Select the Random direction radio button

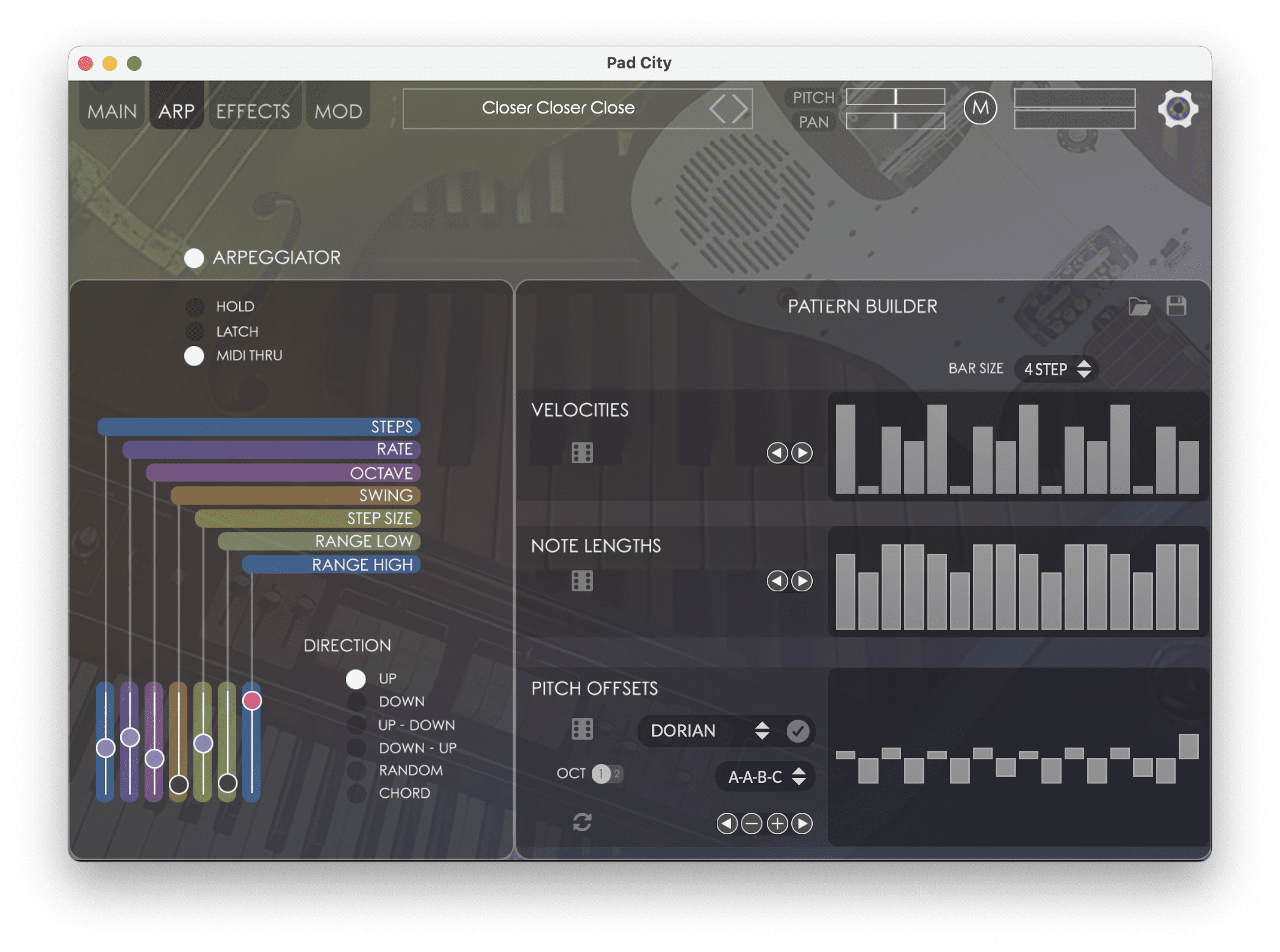[356, 770]
